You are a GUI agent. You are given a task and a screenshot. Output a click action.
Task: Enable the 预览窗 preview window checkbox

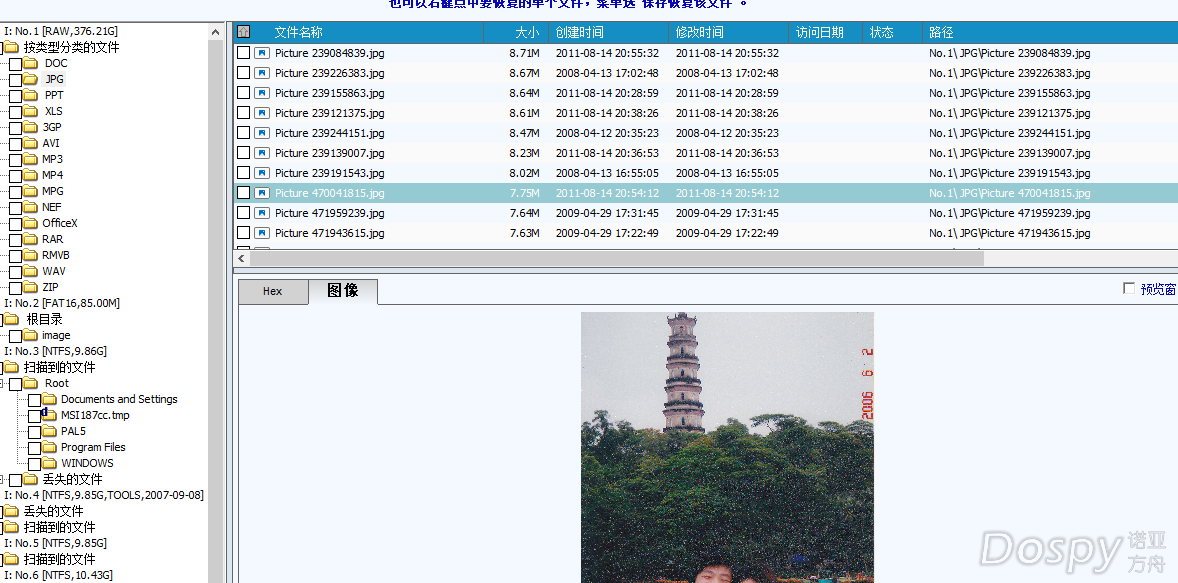(1129, 289)
